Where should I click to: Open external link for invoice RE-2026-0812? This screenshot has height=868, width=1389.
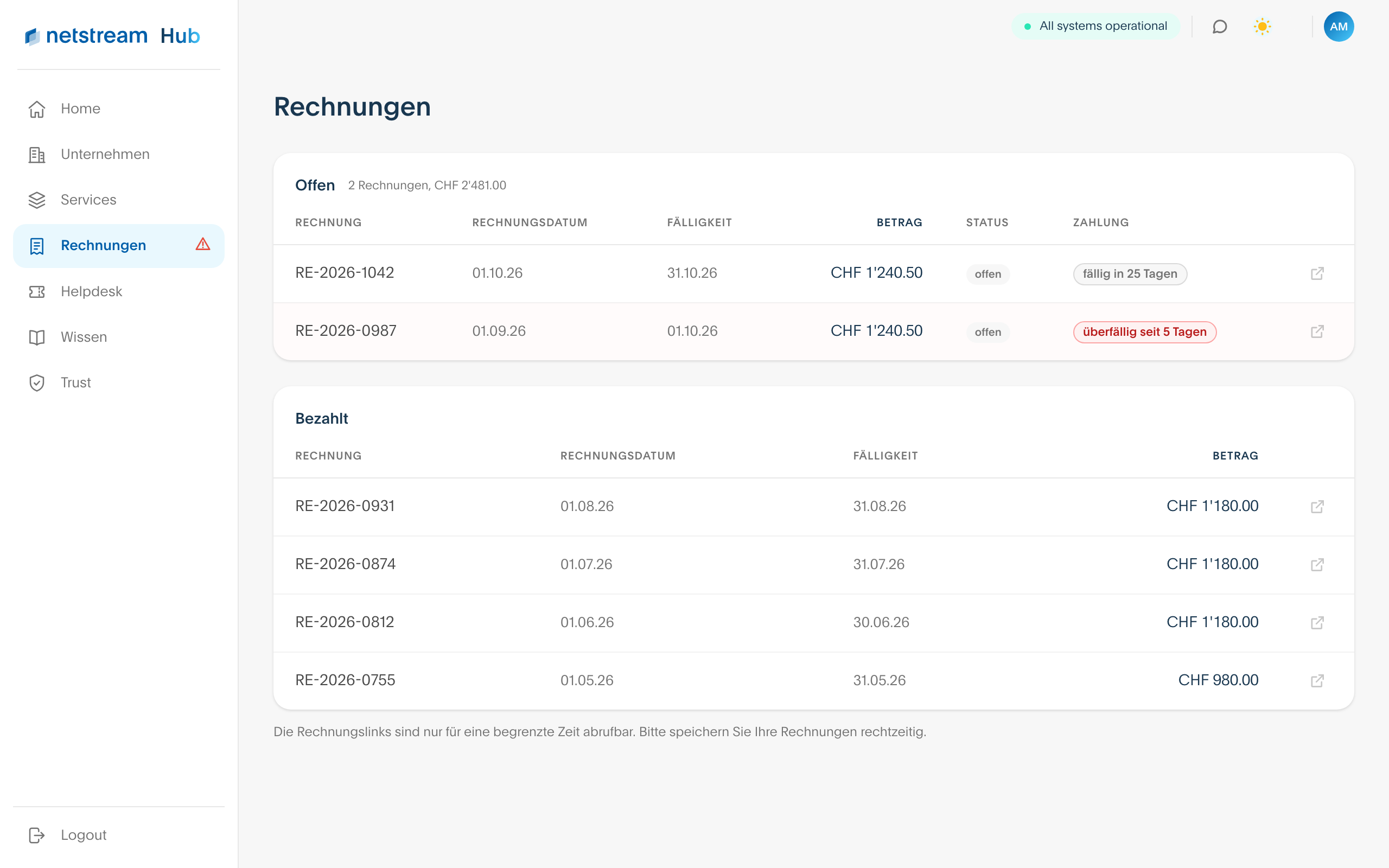1317,622
